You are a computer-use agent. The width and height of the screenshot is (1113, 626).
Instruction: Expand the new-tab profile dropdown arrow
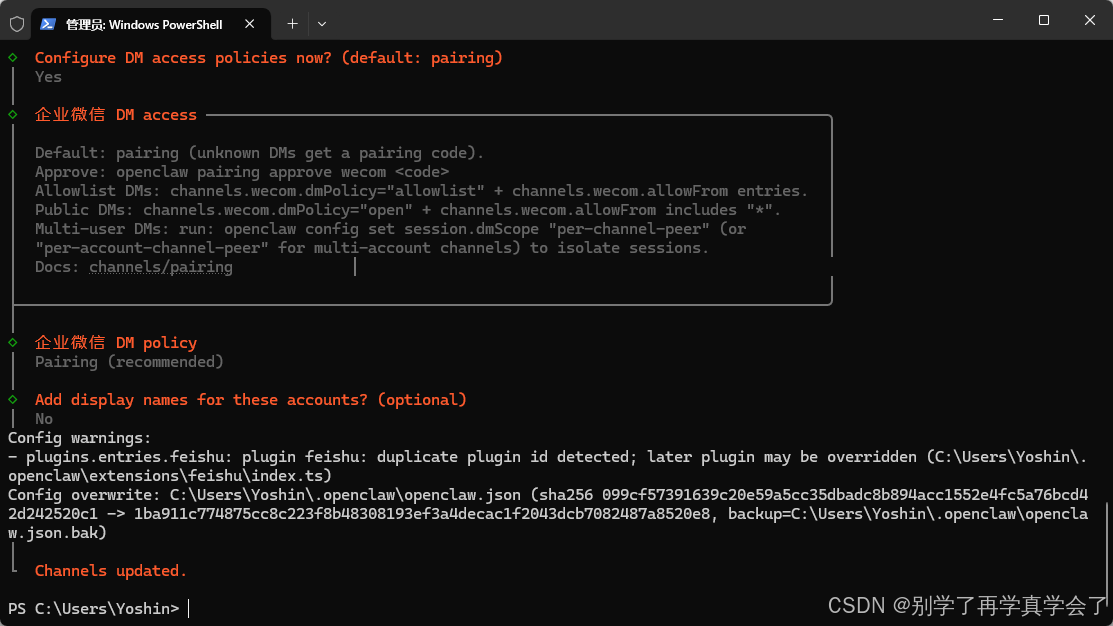(322, 24)
